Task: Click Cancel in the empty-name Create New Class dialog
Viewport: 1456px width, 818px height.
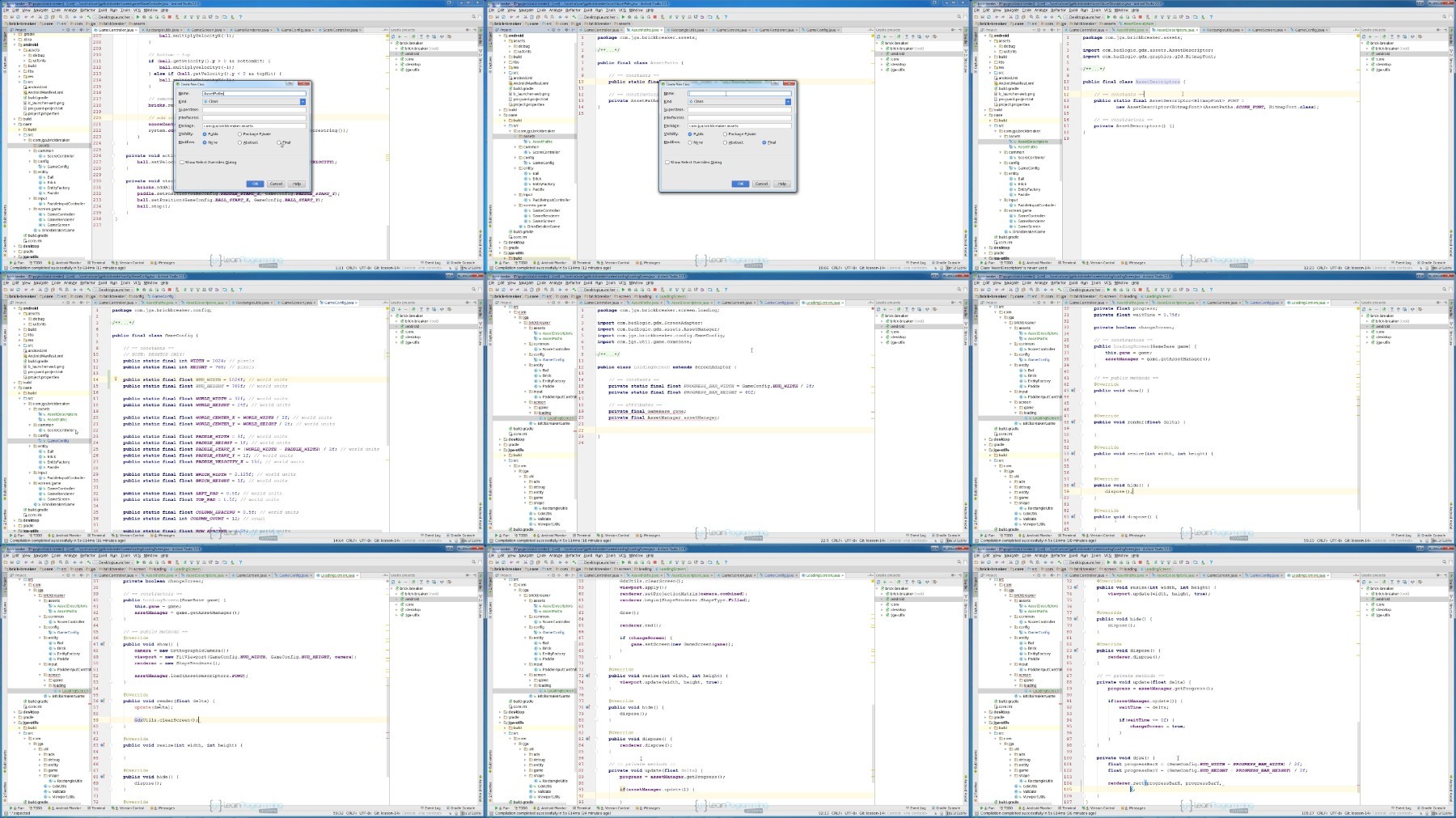Action: pos(761,184)
